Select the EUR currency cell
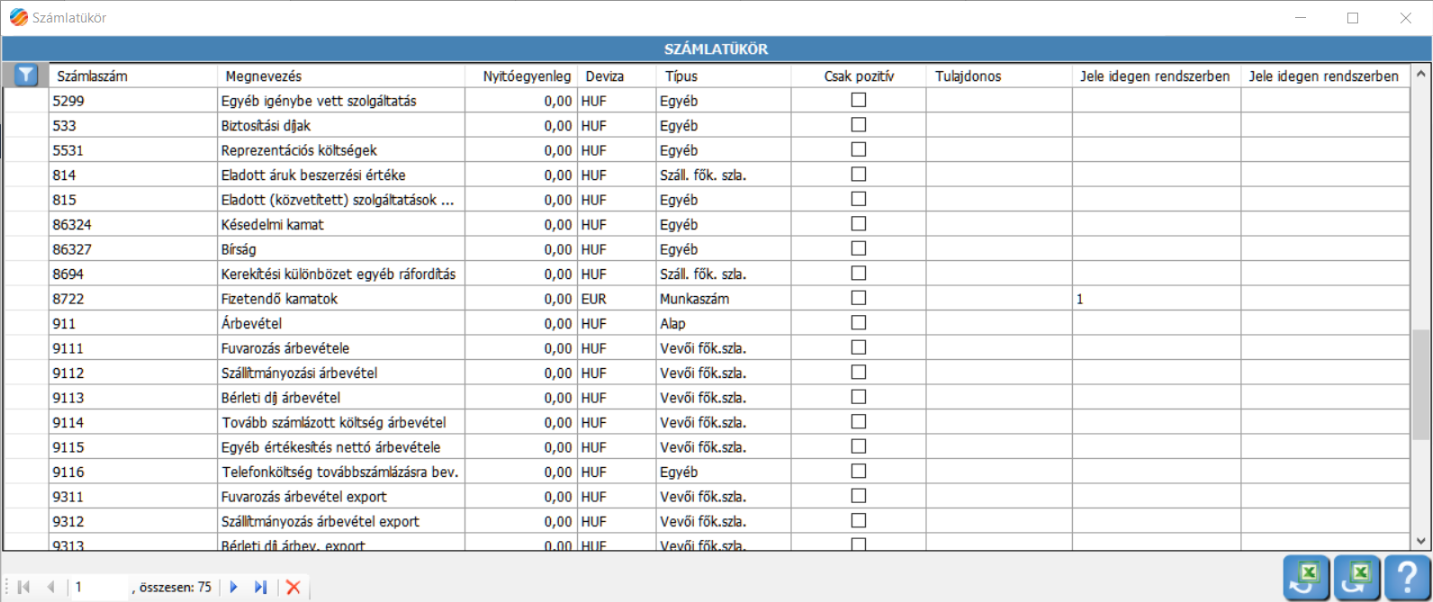1433x602 pixels. pyautogui.click(x=617, y=298)
